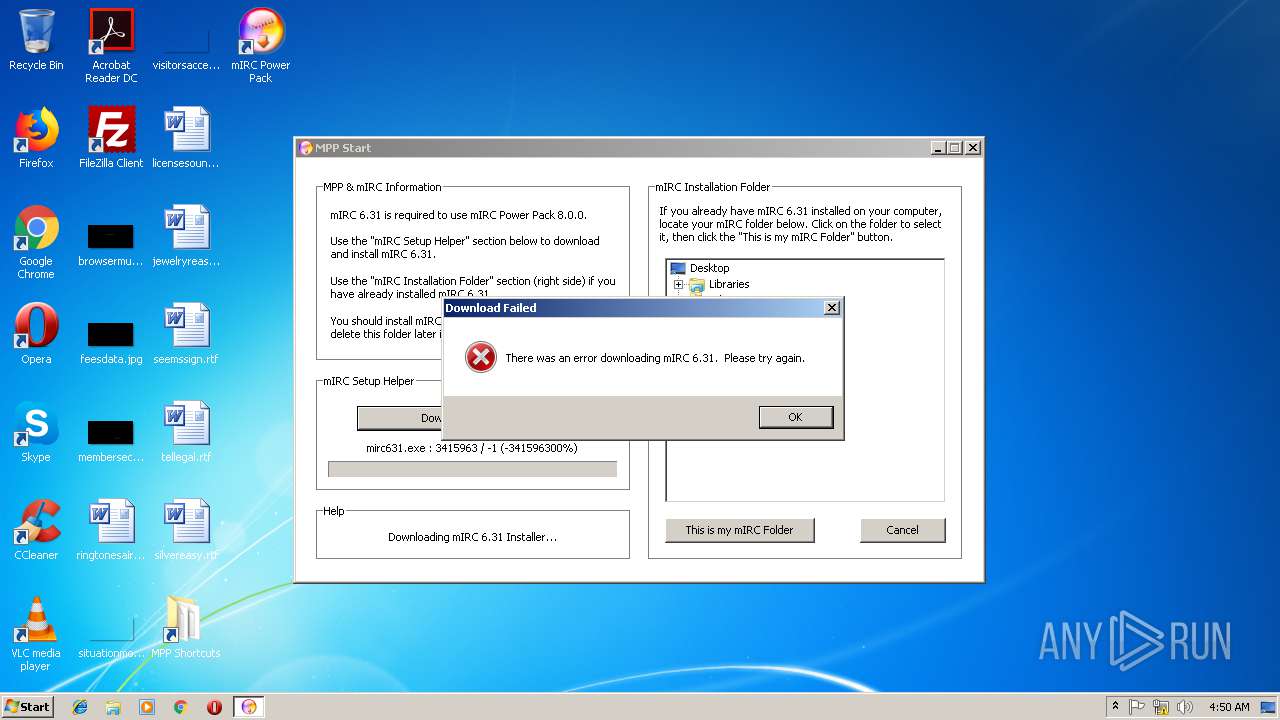The height and width of the screenshot is (720, 1280).
Task: Open Windows Media Player from taskbar
Action: (x=147, y=707)
